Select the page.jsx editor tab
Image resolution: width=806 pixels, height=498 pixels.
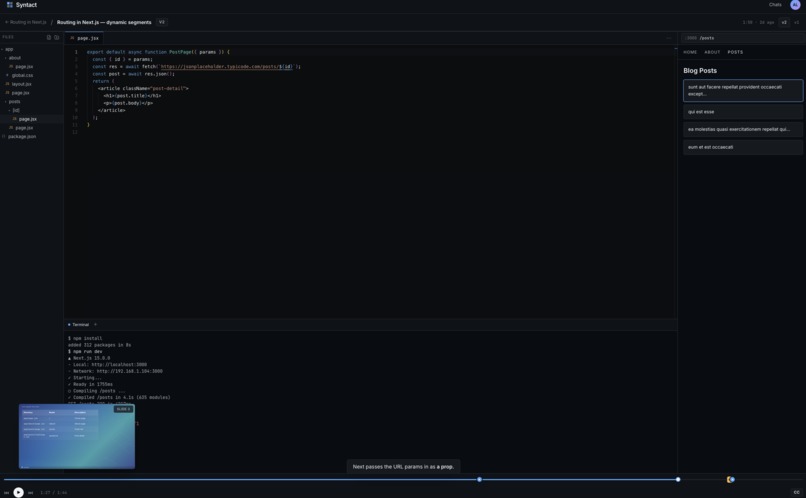tap(84, 38)
